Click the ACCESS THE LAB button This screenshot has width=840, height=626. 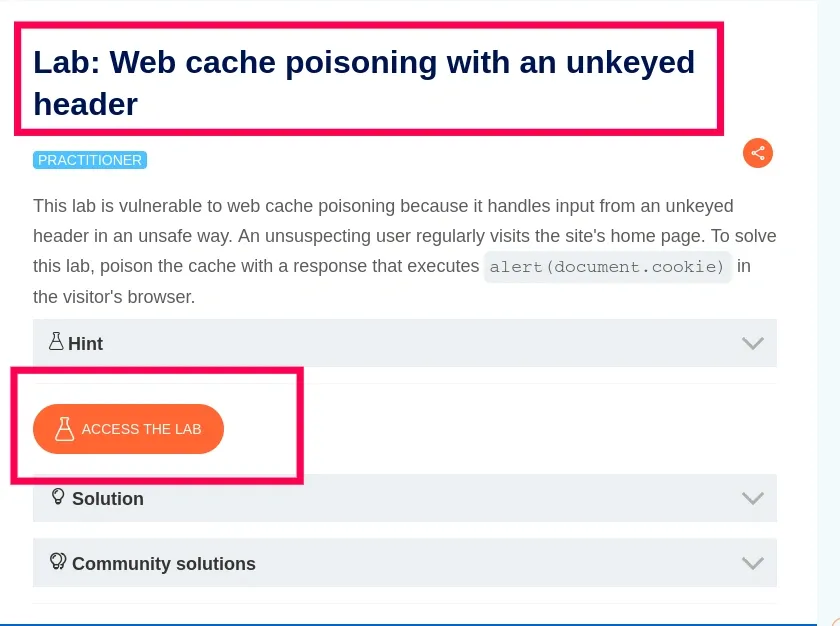point(128,428)
